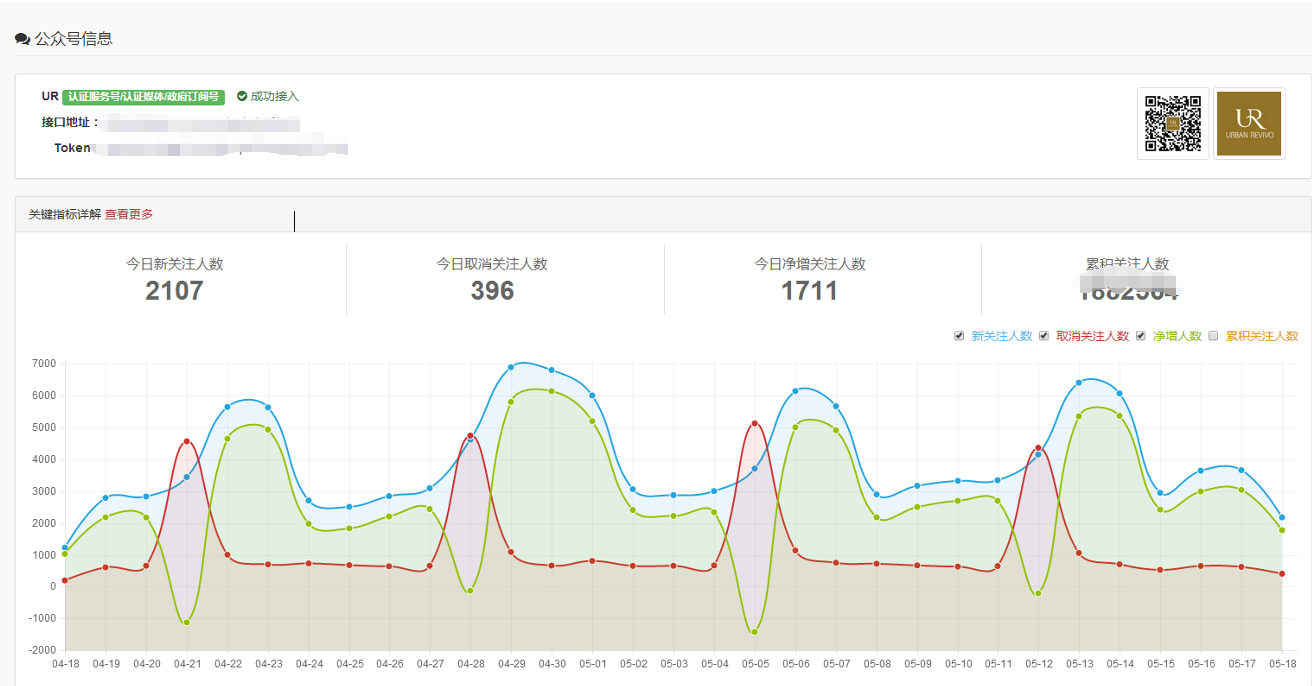Click the red peak point on 04-28
Screen dimensions: 1312x686
470,436
